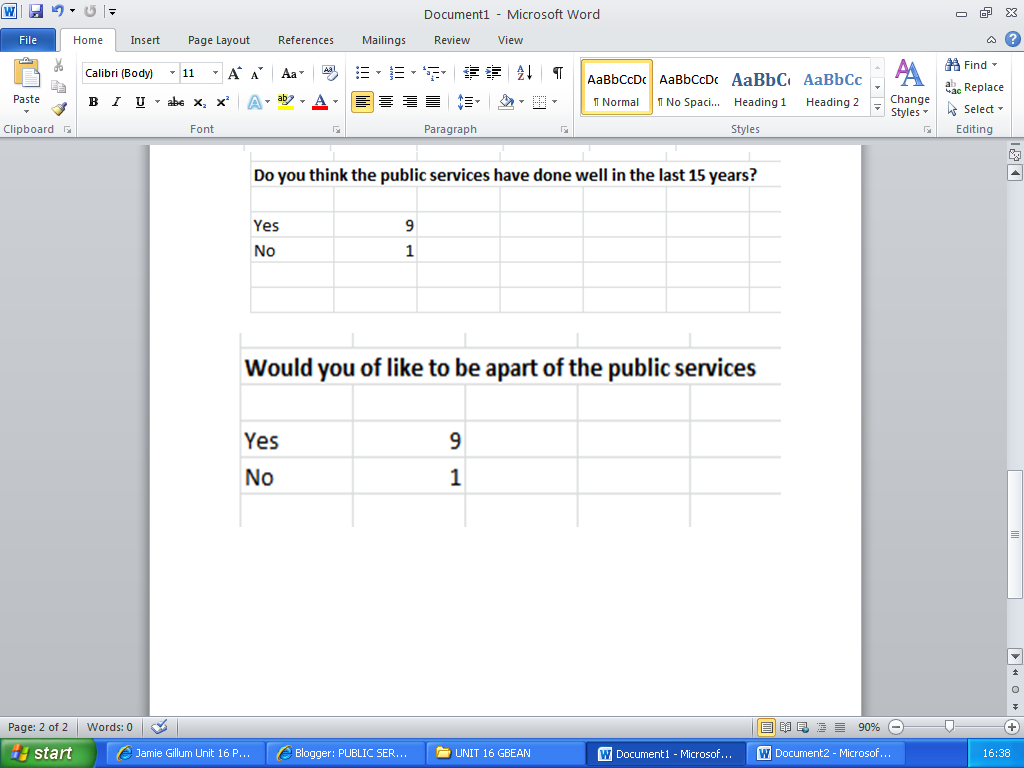This screenshot has height=768, width=1024.
Task: Click the Clear Formatting icon
Action: [329, 73]
